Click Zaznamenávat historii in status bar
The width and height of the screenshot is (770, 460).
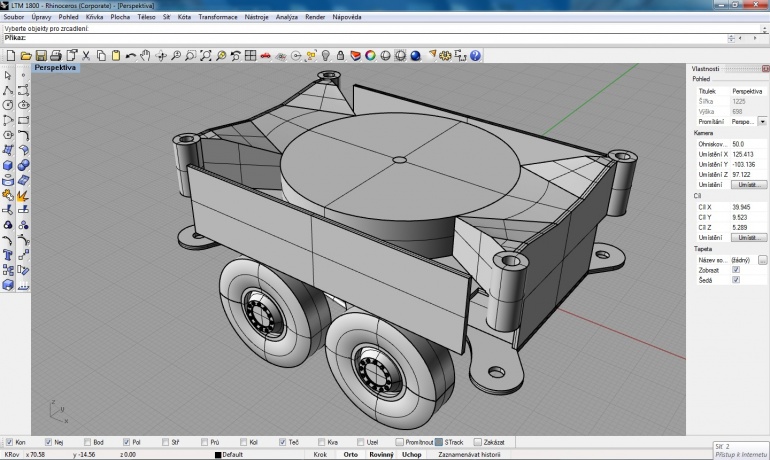[x=469, y=455]
